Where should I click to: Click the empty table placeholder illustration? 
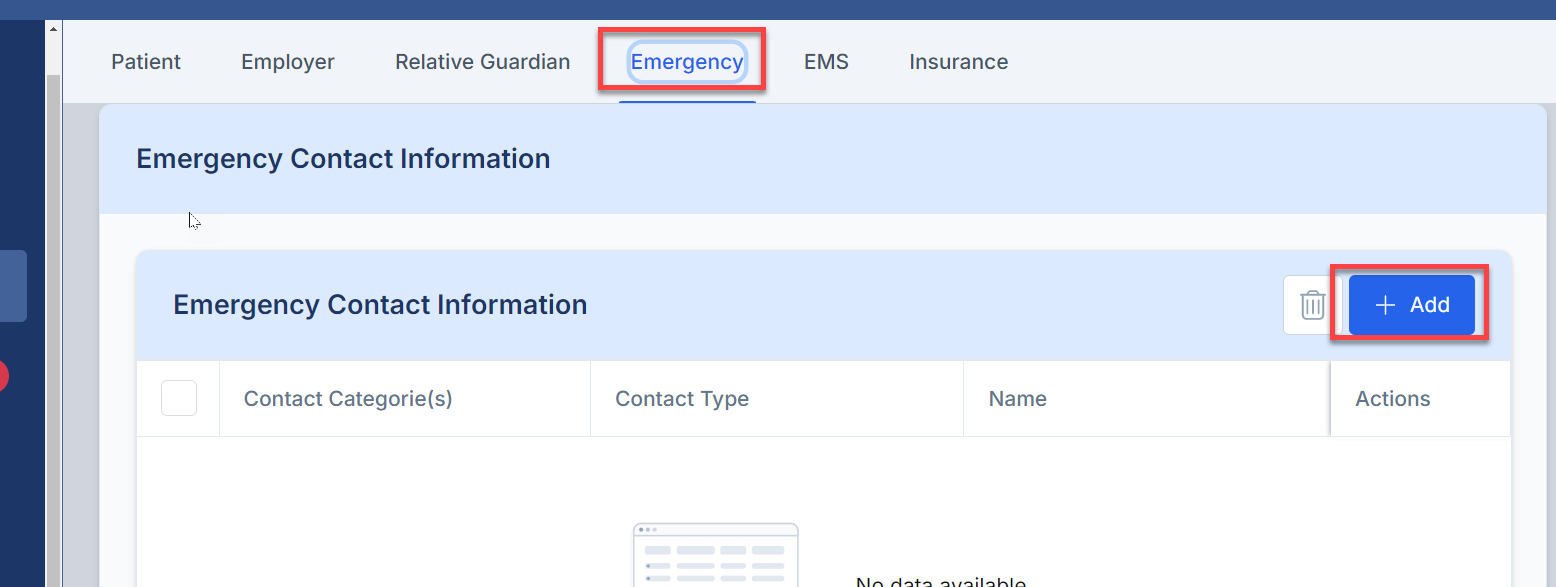[x=716, y=554]
